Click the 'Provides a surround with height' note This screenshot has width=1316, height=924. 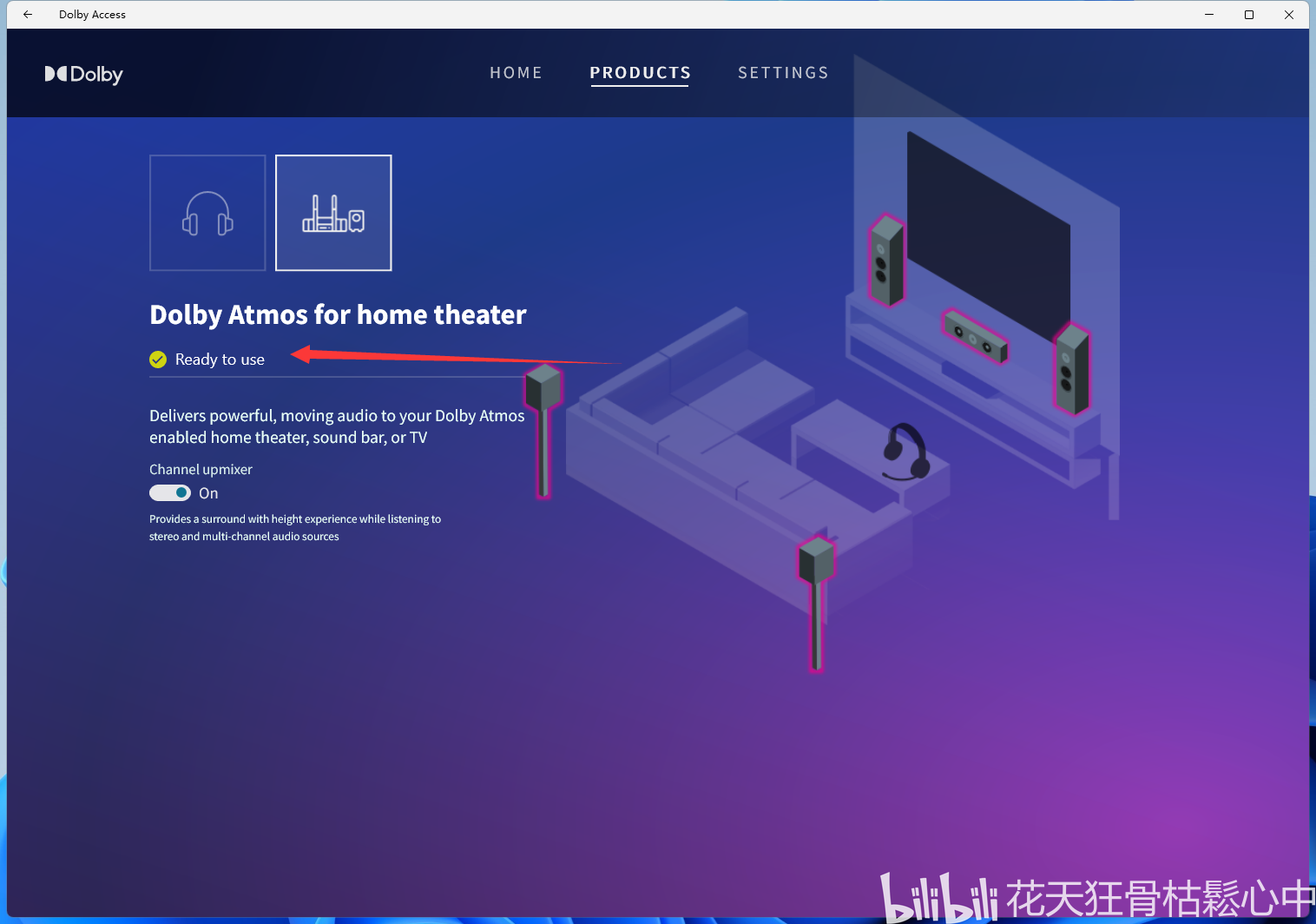pyautogui.click(x=295, y=527)
